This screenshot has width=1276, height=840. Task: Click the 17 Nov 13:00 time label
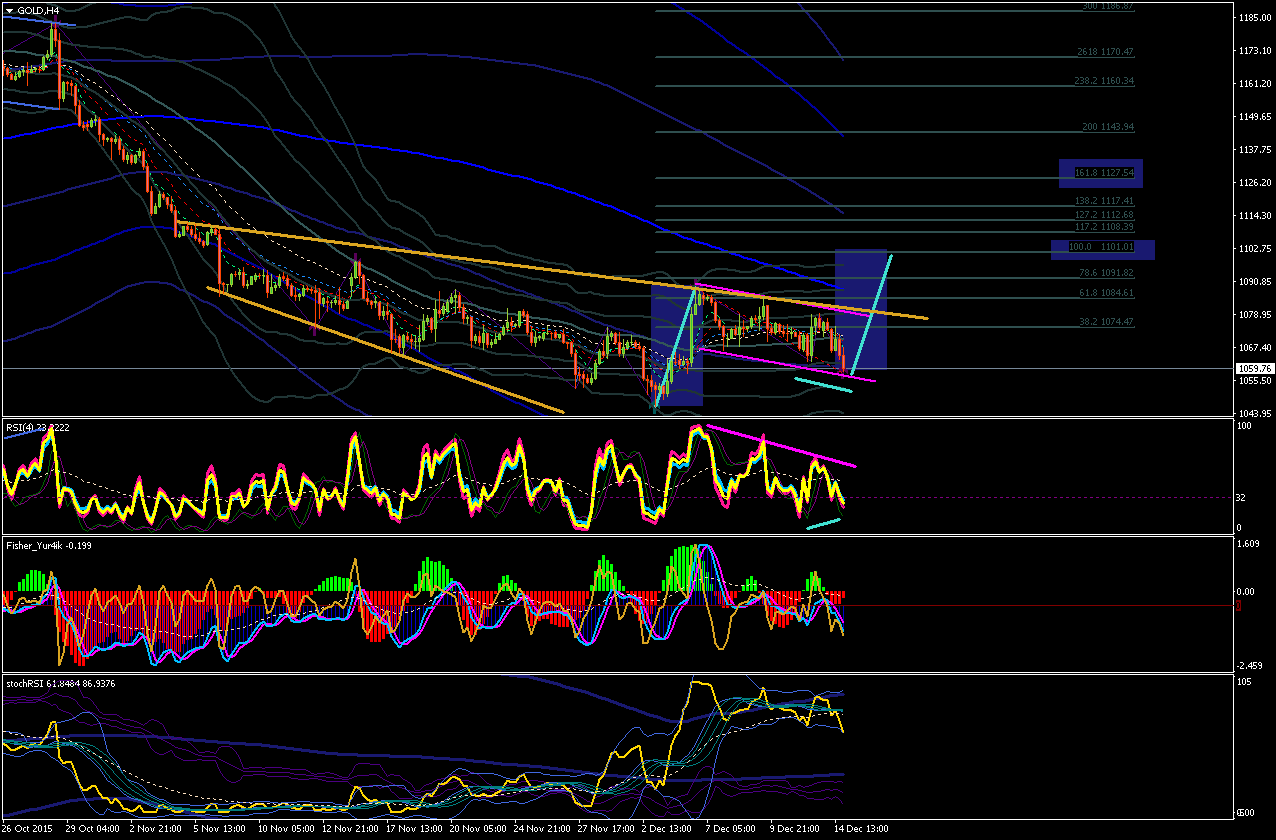pos(415,829)
